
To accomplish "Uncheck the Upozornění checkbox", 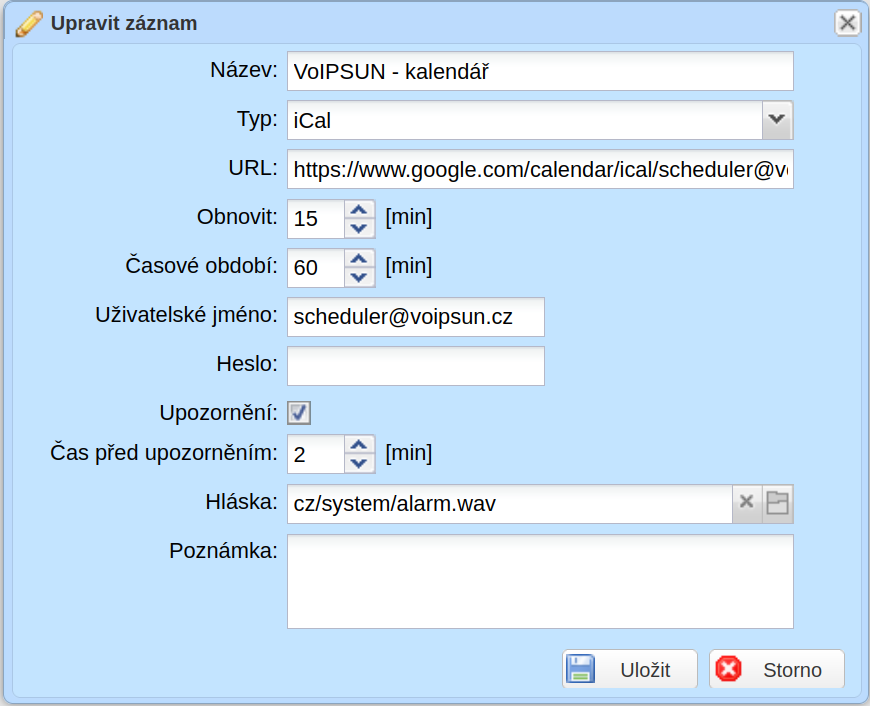I will click(x=299, y=412).
